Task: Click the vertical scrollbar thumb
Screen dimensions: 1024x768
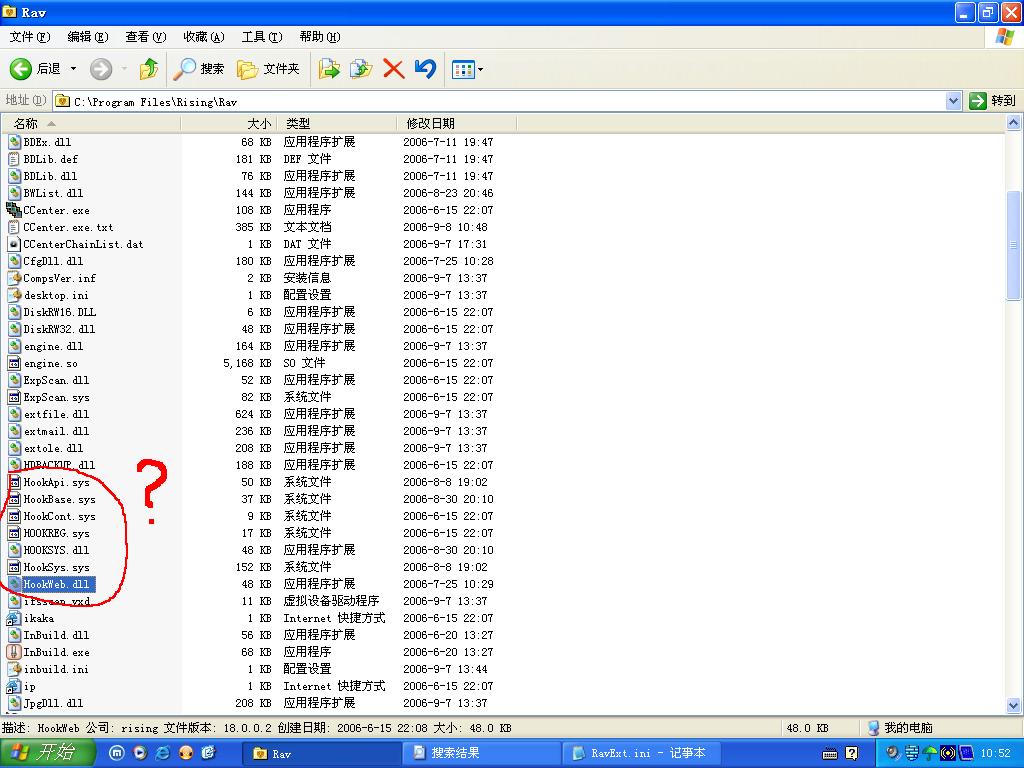Action: point(1014,245)
